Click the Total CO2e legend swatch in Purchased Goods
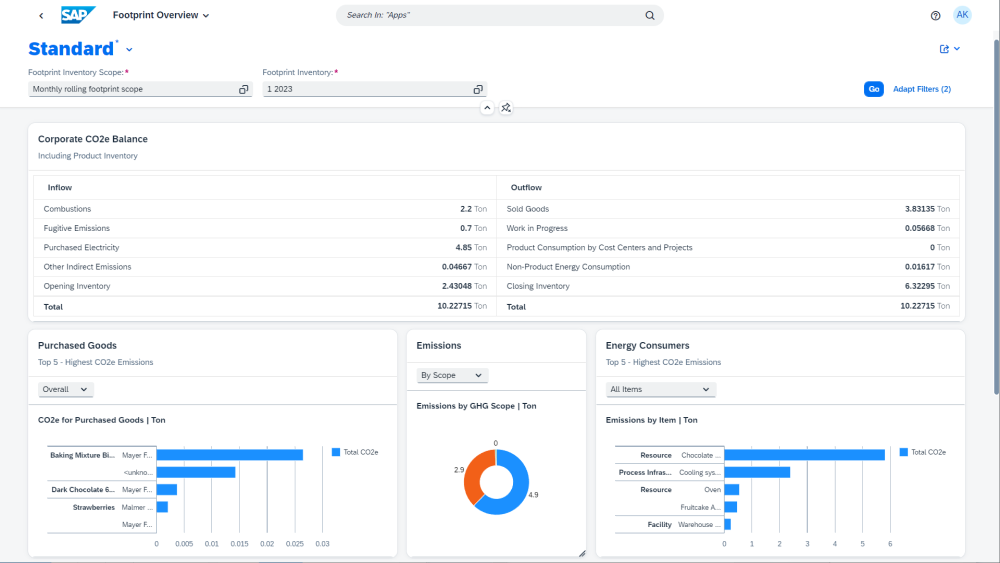This screenshot has width=1000, height=563. coord(337,452)
